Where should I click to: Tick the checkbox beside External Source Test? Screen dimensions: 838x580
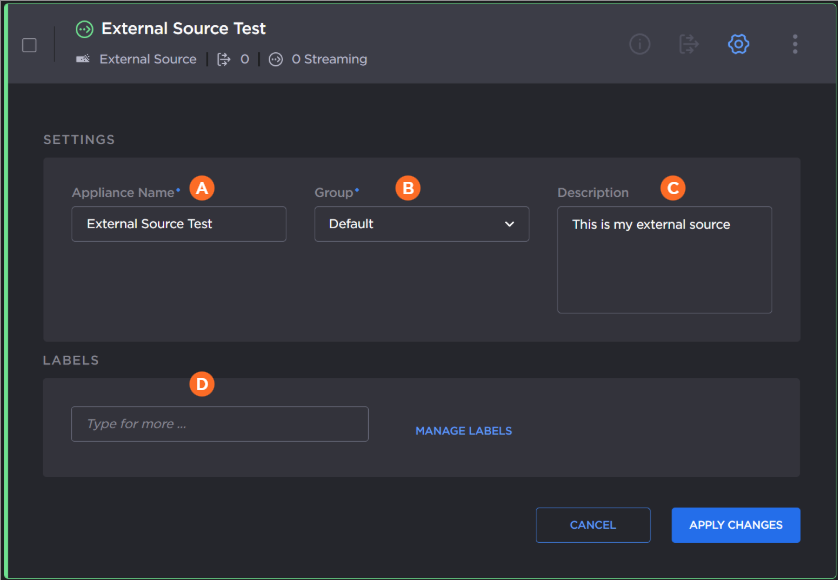tap(29, 45)
